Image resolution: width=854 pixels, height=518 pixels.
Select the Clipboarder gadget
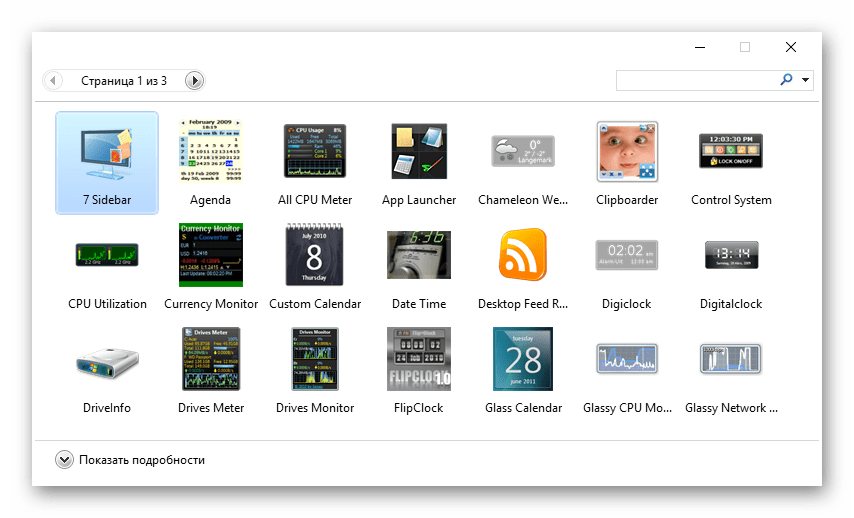(627, 152)
